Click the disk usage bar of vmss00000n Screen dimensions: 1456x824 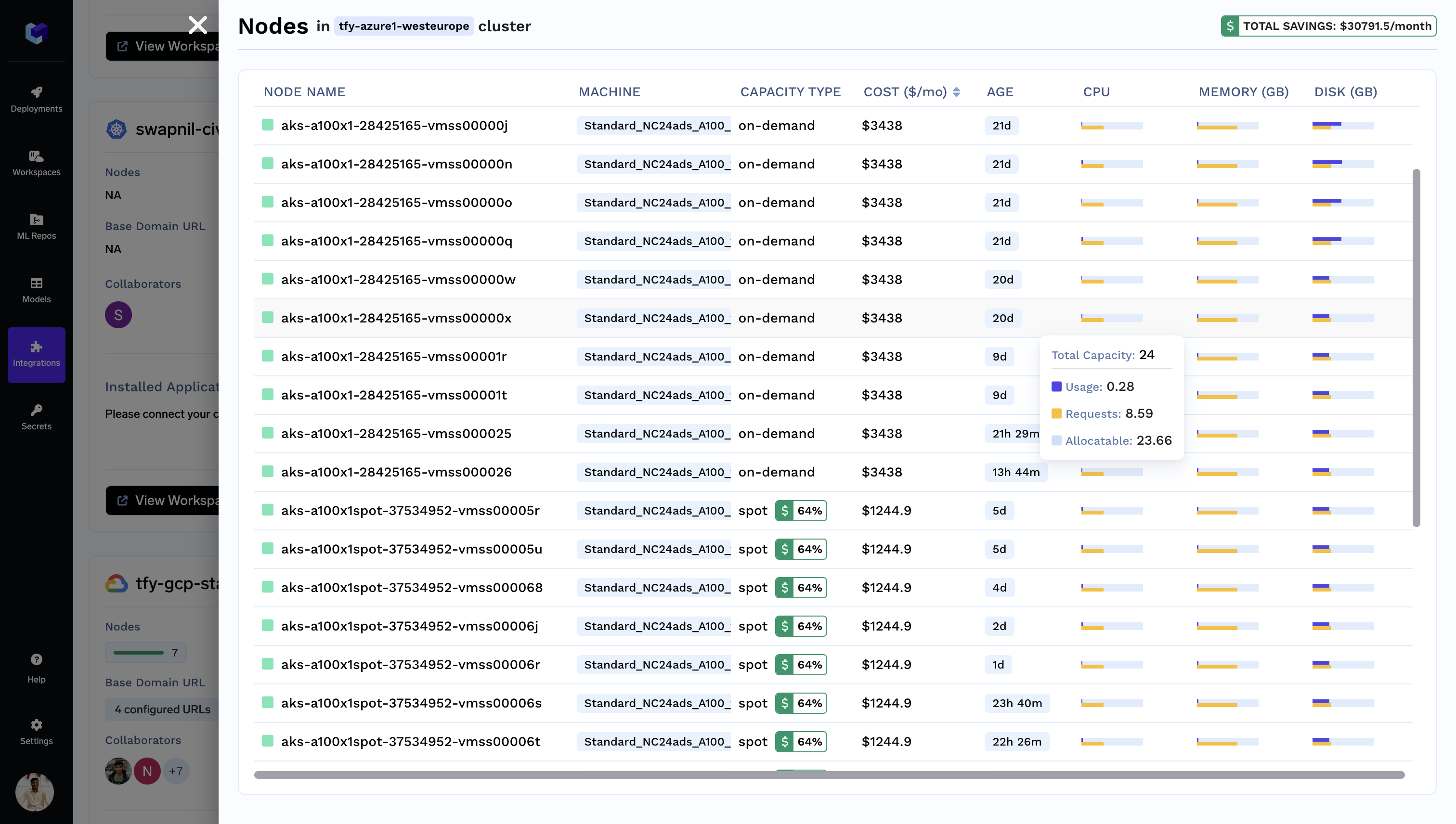(x=1342, y=164)
